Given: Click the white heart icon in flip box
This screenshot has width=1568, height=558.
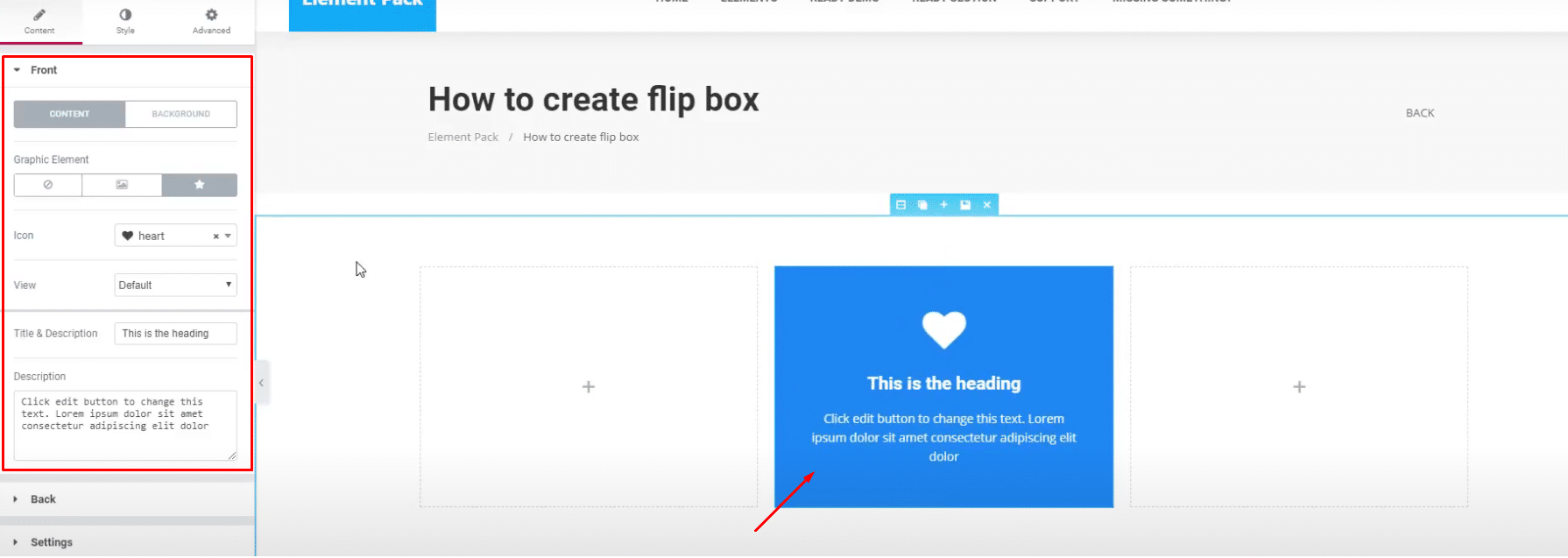Looking at the screenshot, I should click(x=944, y=329).
